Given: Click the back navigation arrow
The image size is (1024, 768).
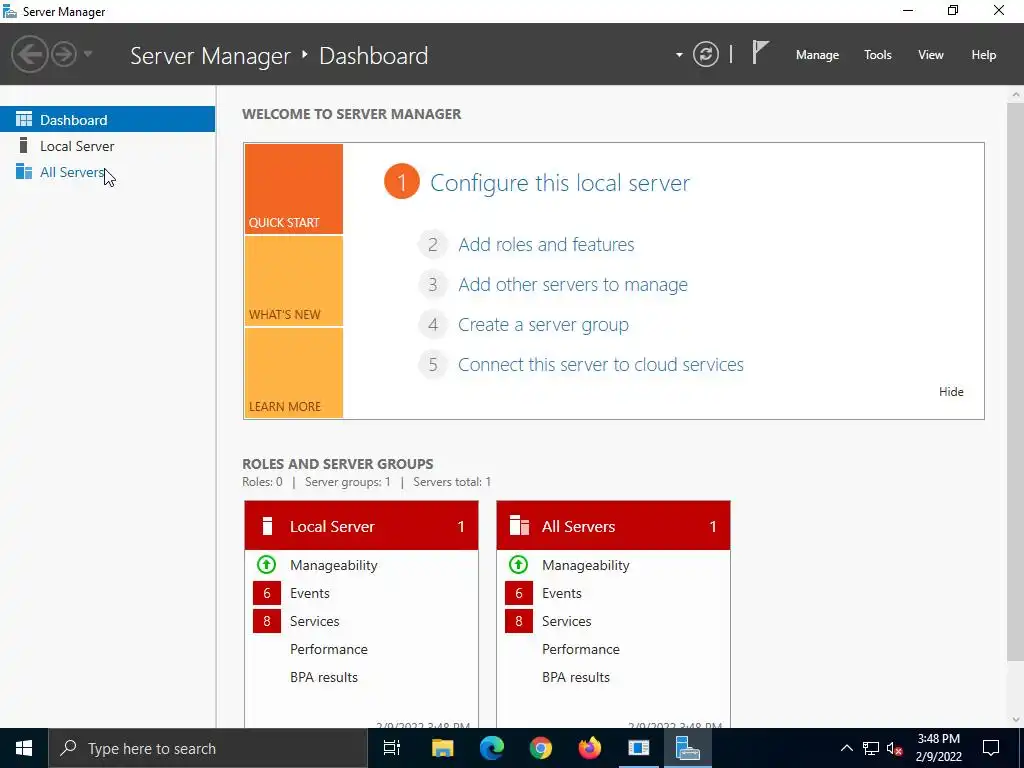Looking at the screenshot, I should [29, 54].
